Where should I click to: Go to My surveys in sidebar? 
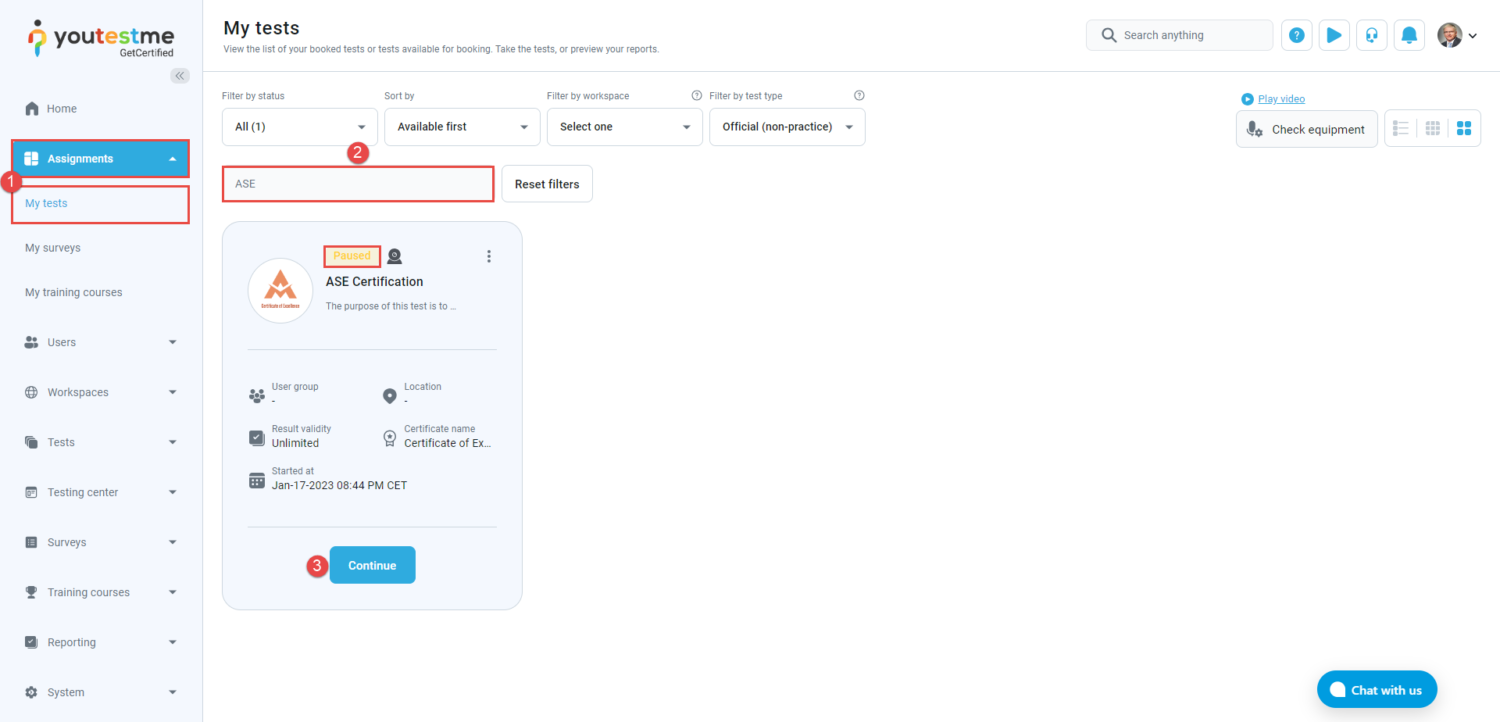point(53,248)
